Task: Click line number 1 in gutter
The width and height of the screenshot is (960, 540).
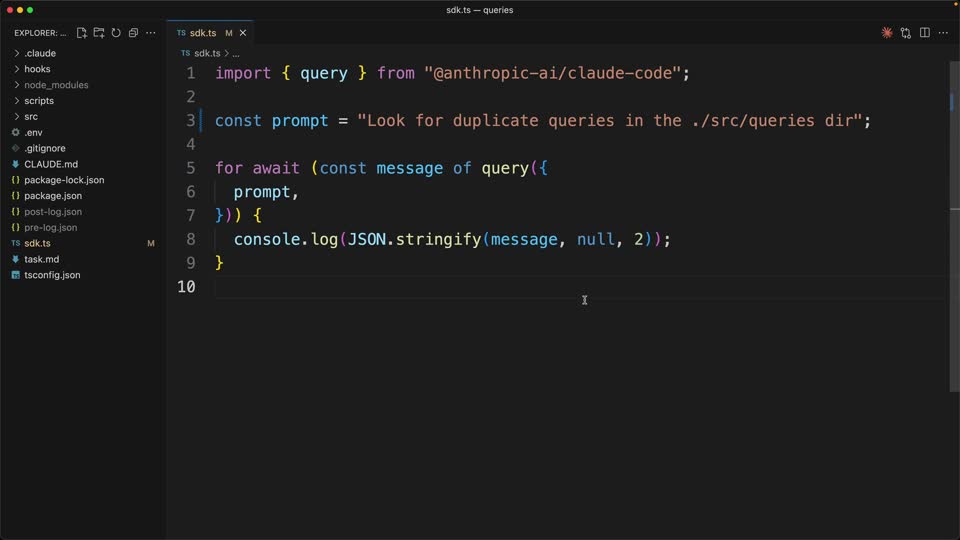Action: (x=191, y=73)
